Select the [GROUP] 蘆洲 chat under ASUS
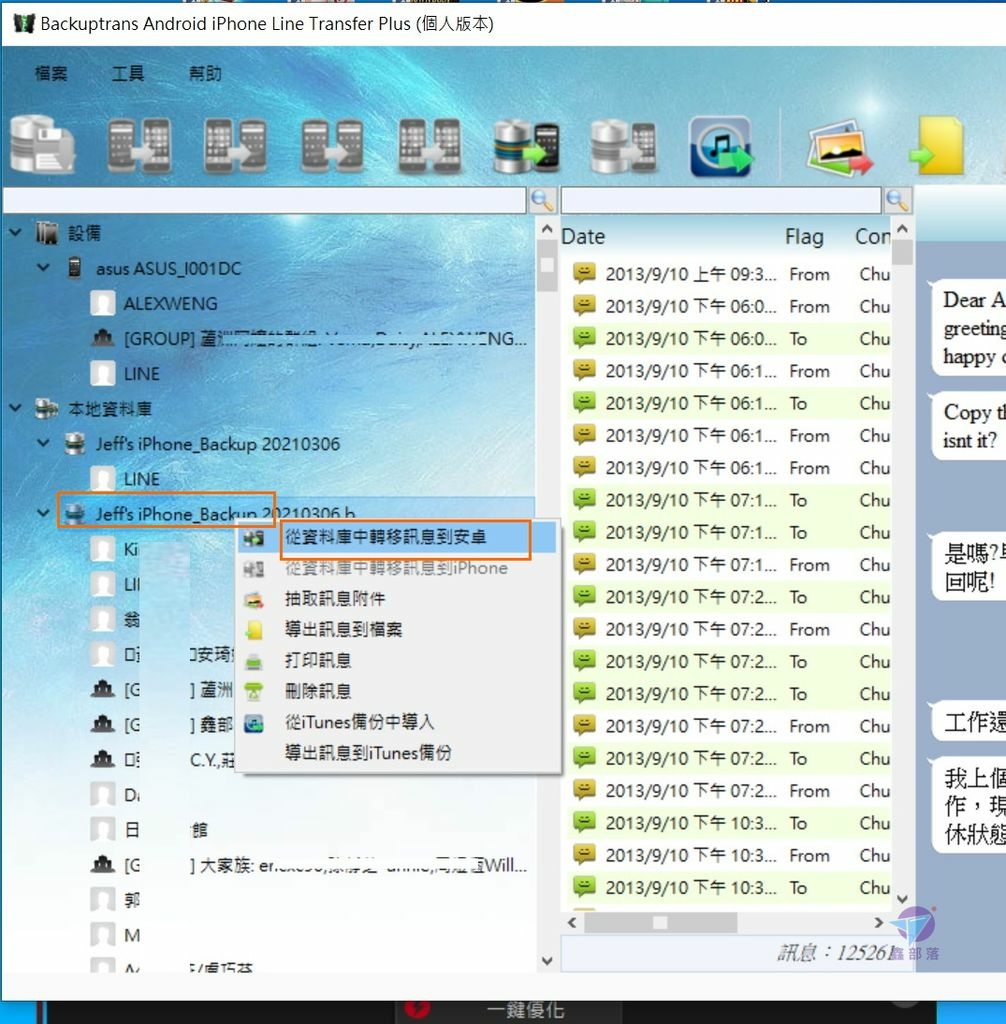The height and width of the screenshot is (1024, 1006). 325,338
